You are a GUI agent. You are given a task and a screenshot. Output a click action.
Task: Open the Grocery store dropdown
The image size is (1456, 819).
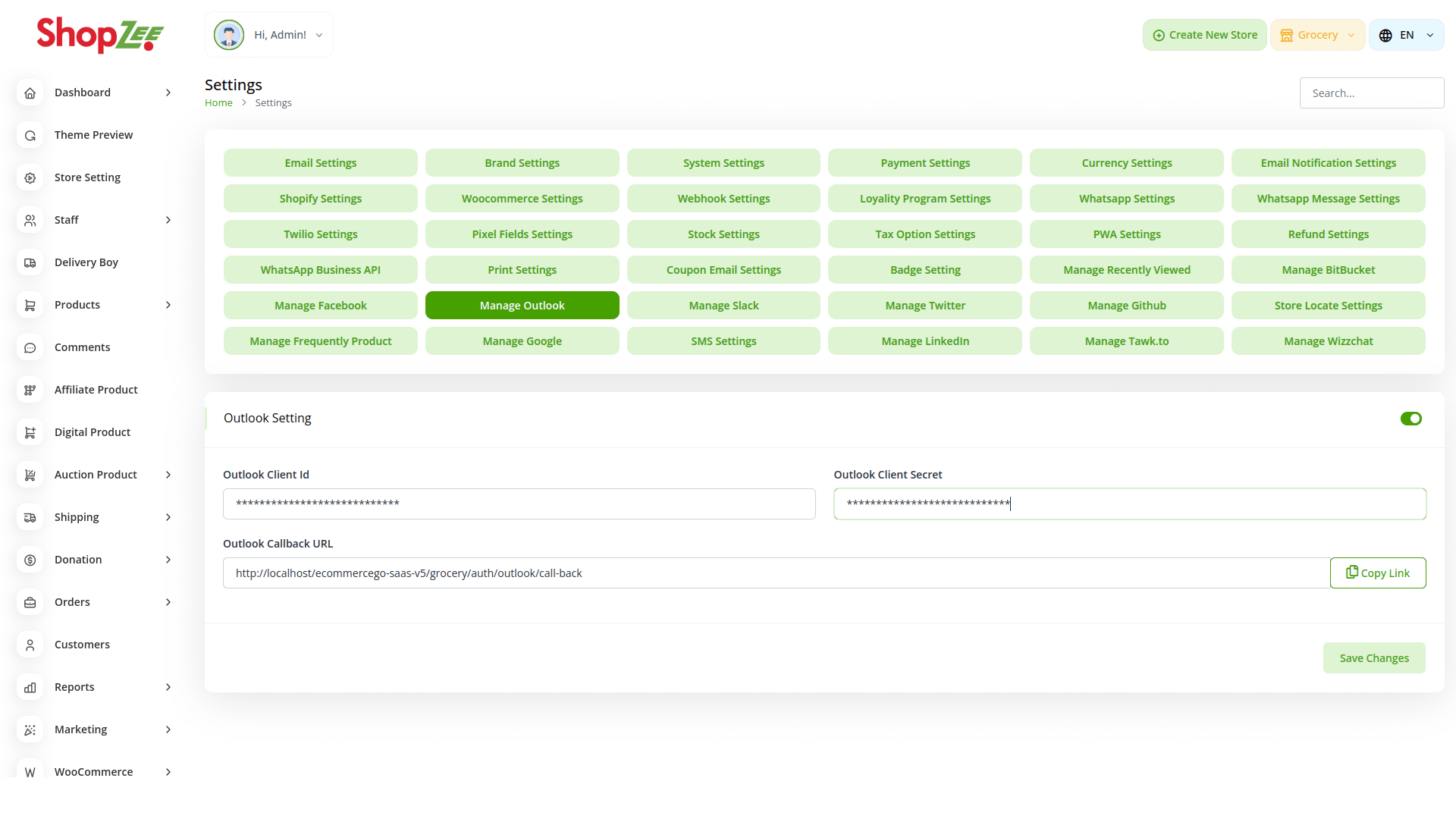(1317, 35)
